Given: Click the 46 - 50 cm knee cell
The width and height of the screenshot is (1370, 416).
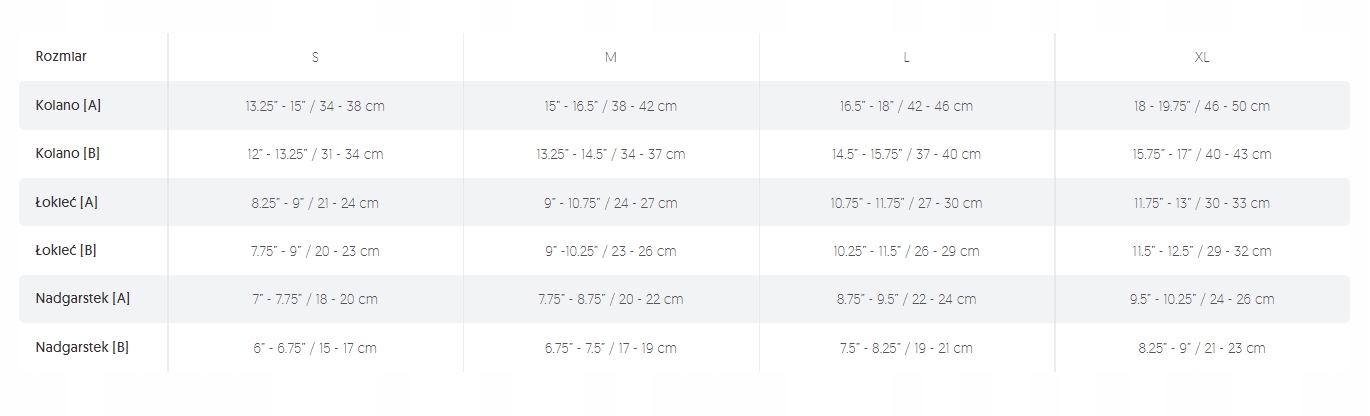Looking at the screenshot, I should point(1202,106).
